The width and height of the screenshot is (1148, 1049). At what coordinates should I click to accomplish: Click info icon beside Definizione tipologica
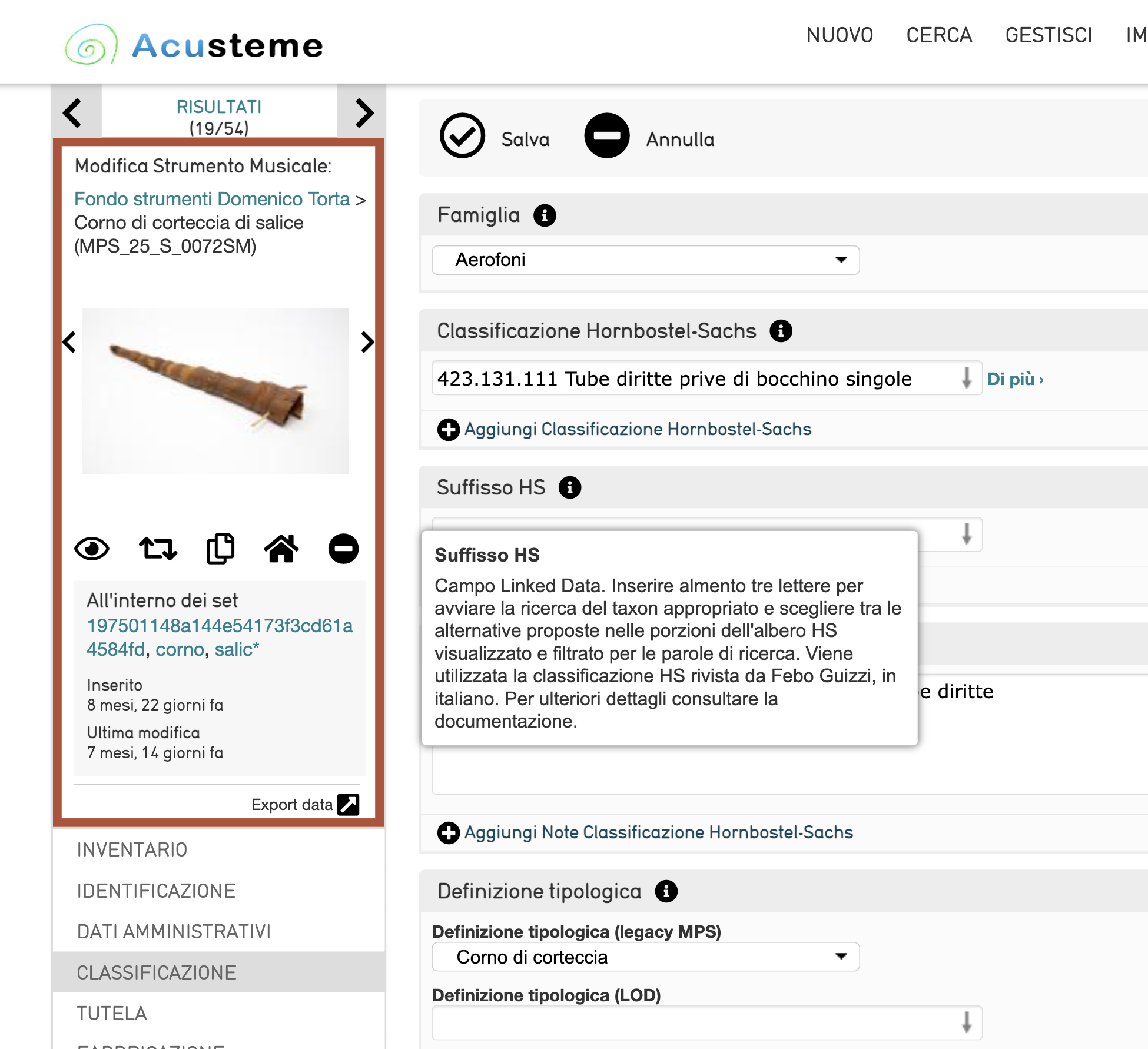(666, 891)
